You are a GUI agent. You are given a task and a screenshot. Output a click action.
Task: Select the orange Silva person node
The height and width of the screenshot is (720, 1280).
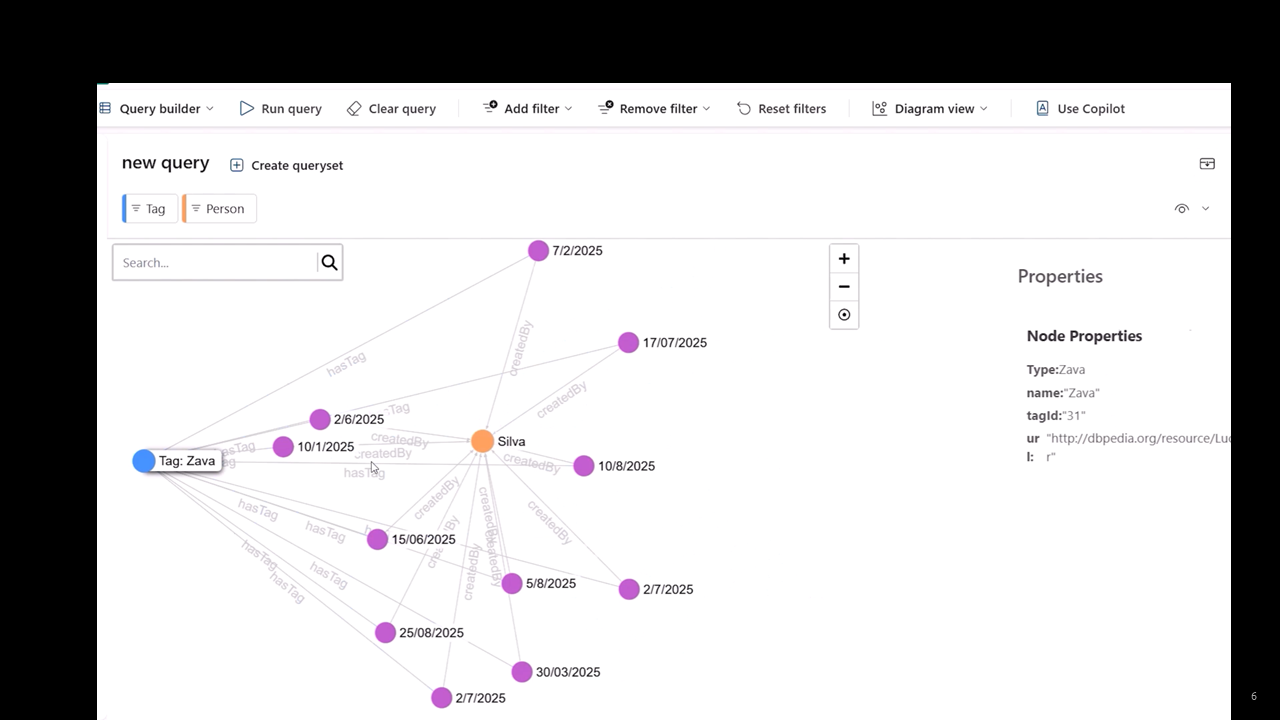coord(482,441)
